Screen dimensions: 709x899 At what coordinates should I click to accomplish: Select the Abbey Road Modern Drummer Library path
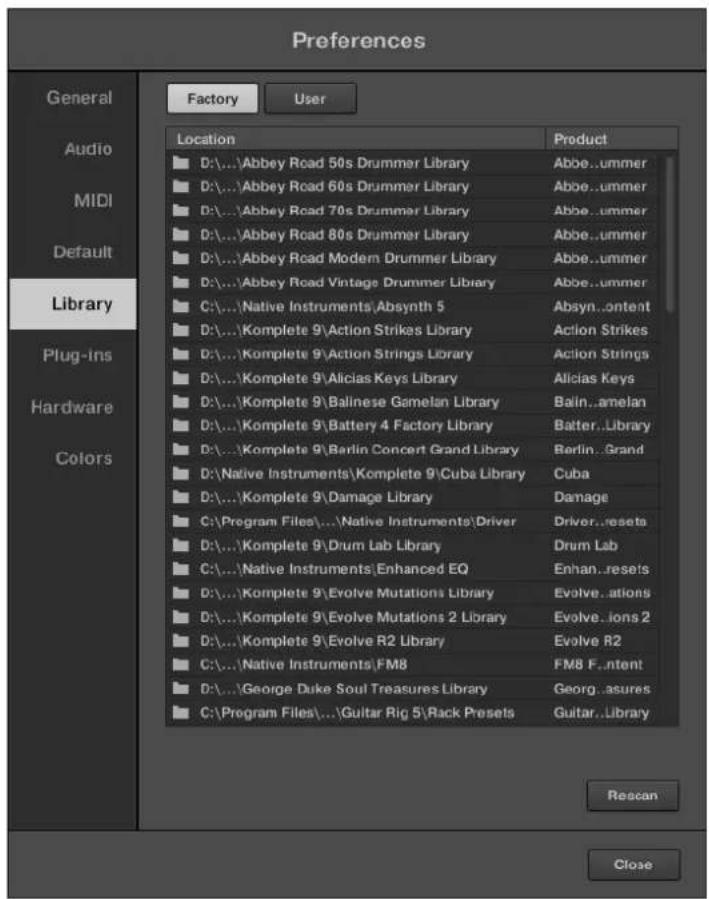point(348,259)
